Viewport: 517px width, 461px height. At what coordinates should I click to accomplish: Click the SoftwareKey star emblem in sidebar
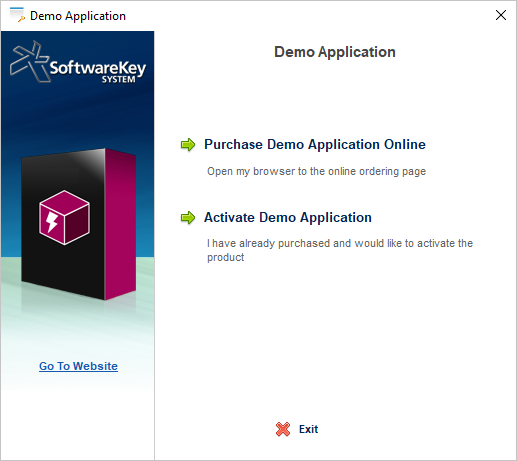30,61
